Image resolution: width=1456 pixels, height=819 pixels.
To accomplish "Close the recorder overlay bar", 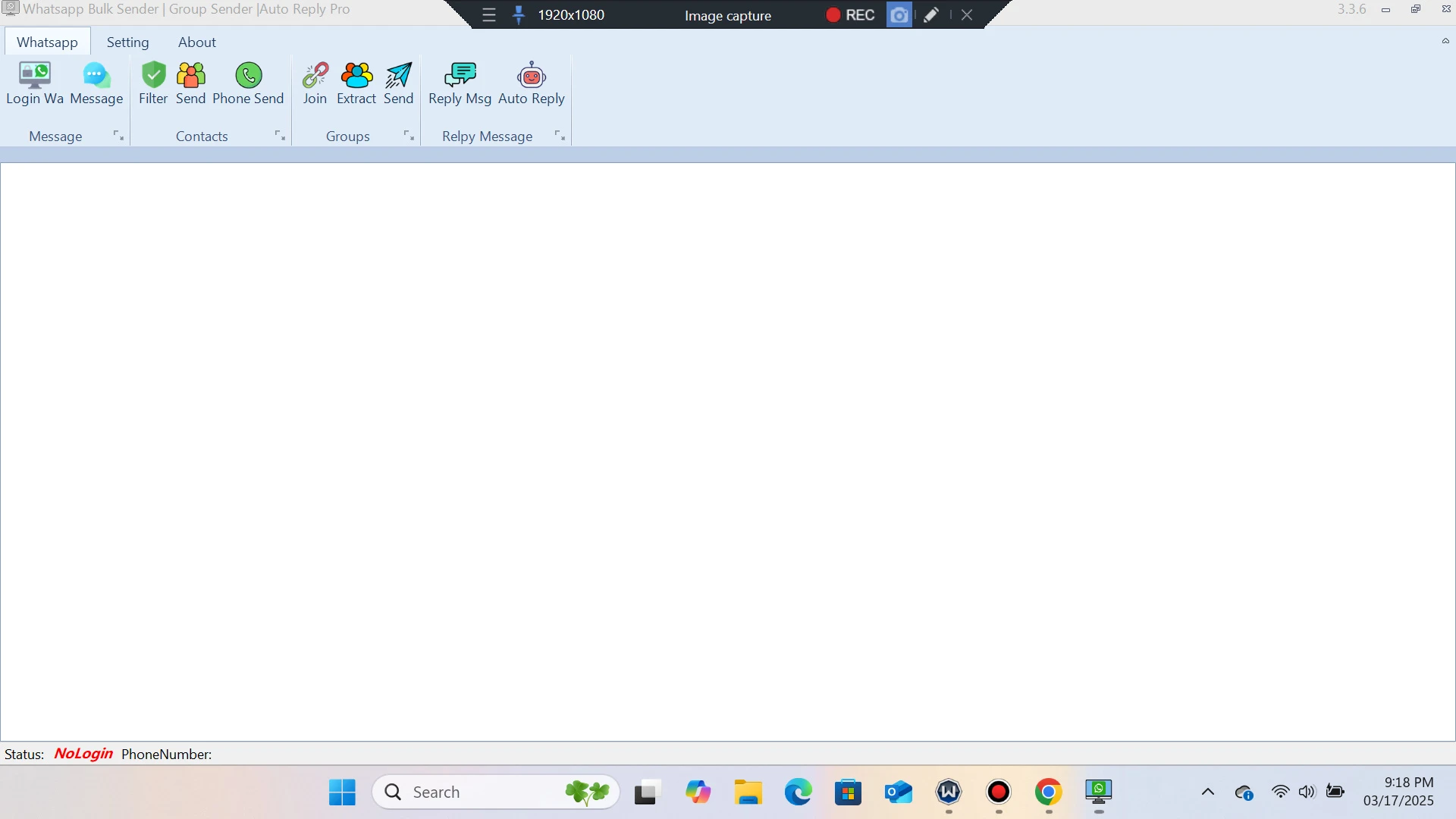I will tap(967, 15).
